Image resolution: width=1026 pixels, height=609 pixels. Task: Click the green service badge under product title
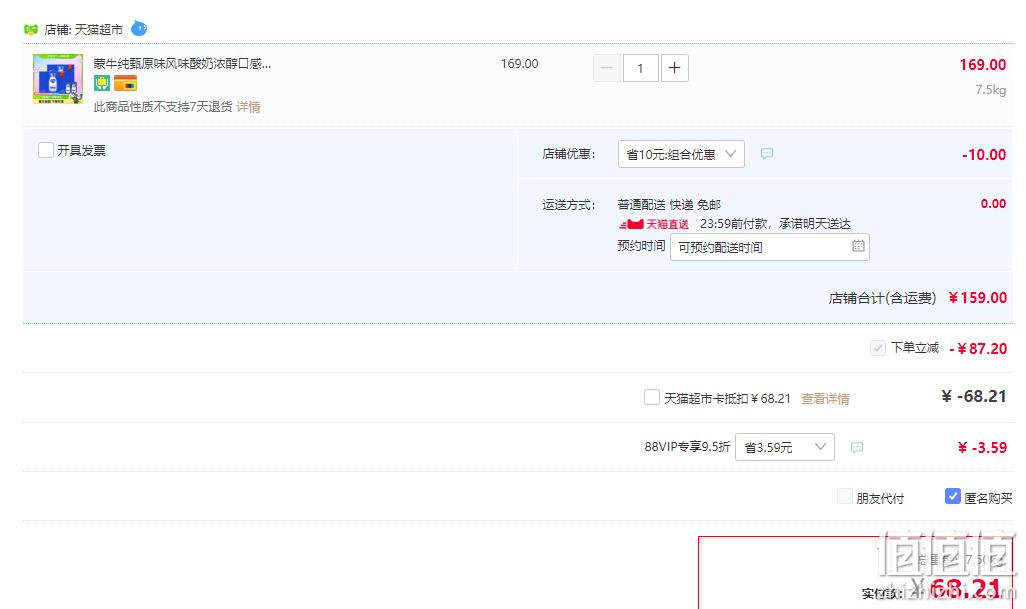[101, 83]
